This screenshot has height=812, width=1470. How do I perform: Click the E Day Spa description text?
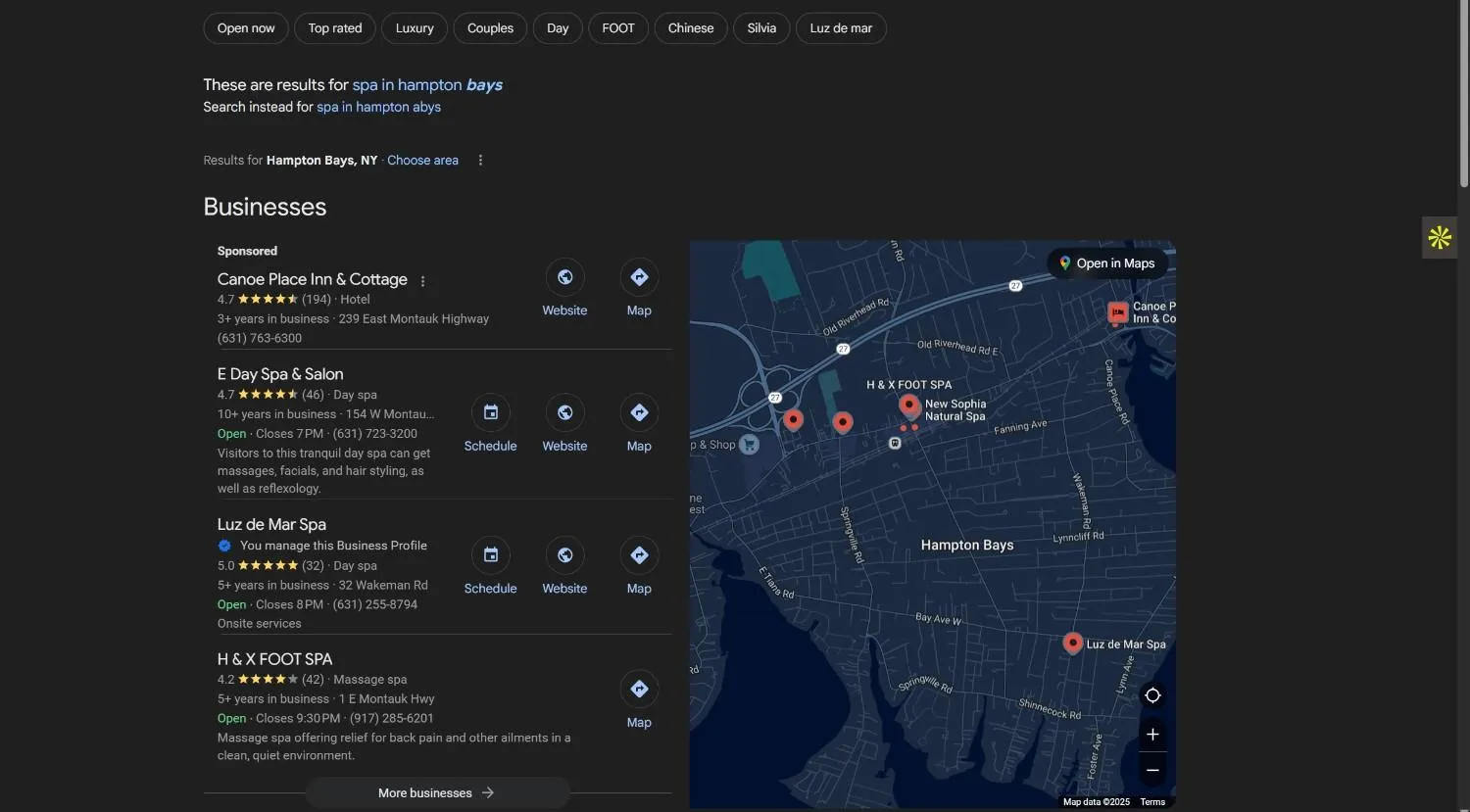(324, 471)
